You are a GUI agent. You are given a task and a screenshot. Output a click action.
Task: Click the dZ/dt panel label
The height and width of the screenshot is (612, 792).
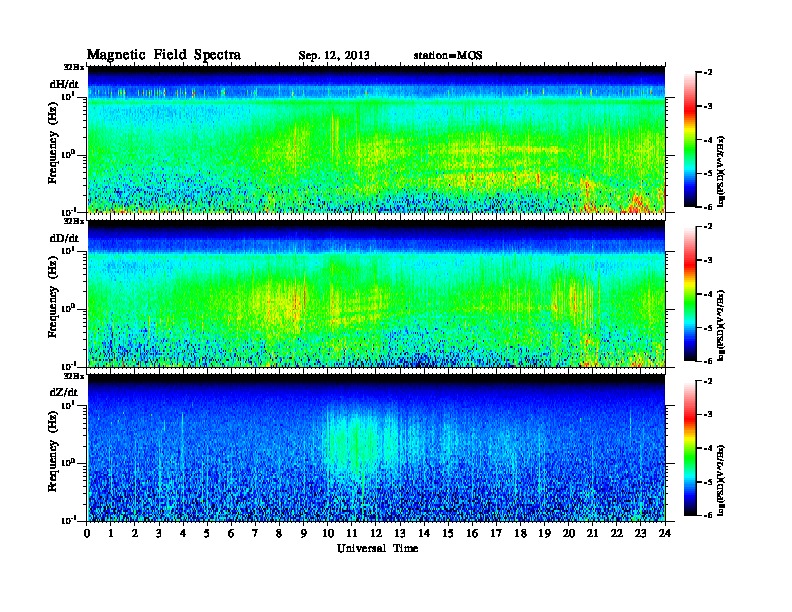point(64,392)
